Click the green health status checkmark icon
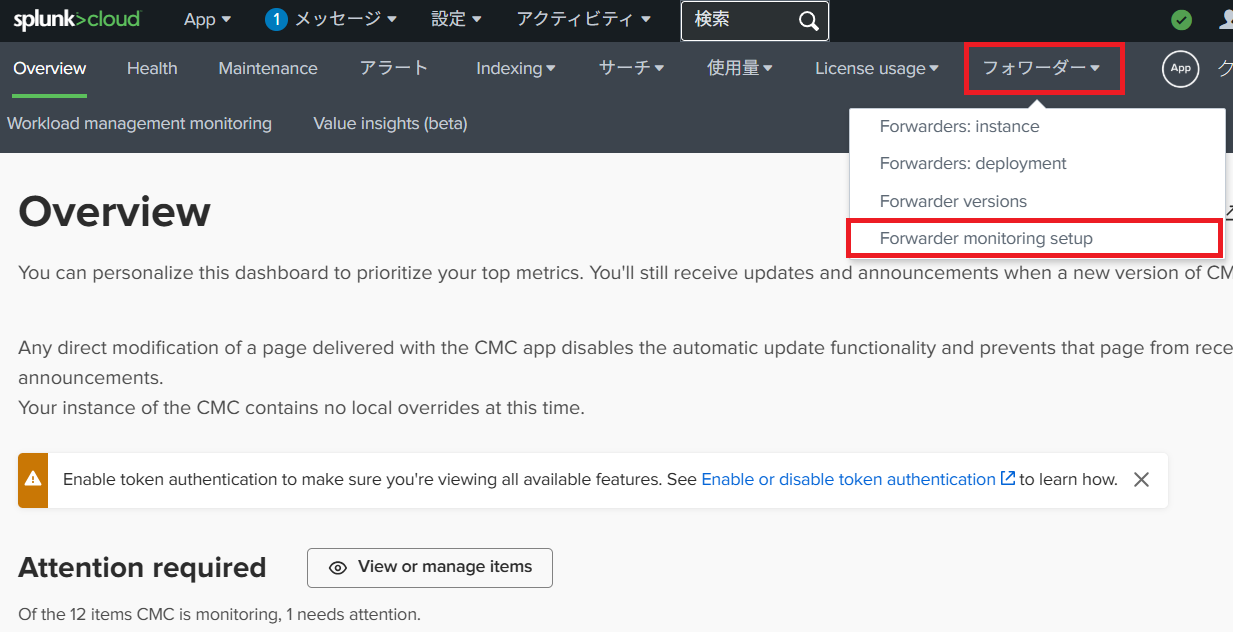The image size is (1233, 632). click(1181, 20)
